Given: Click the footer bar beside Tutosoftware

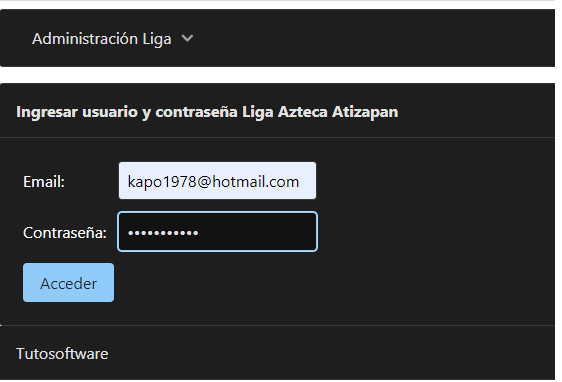Looking at the screenshot, I should 330,354.
